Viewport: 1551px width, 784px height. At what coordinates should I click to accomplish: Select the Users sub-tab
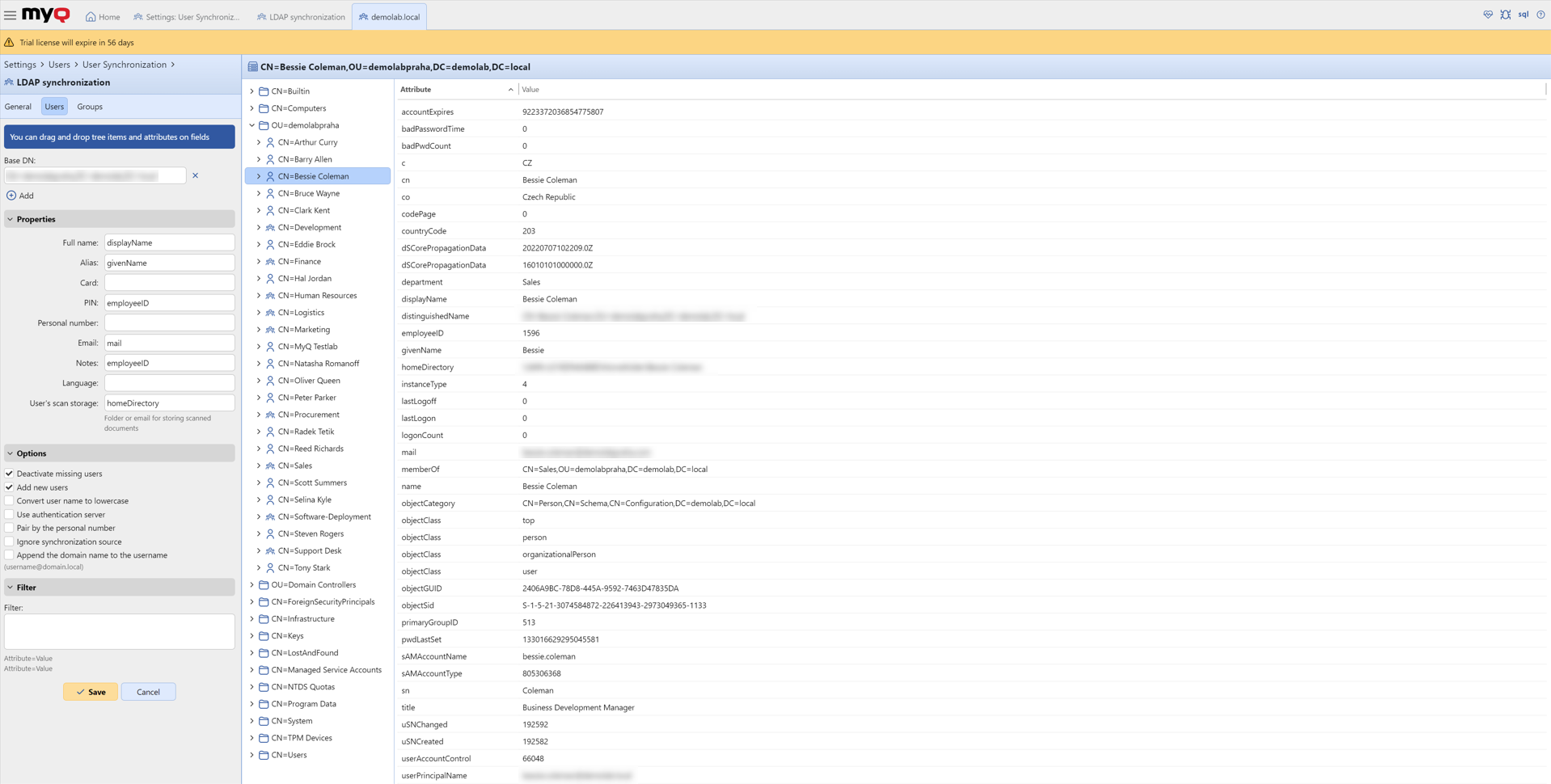[54, 107]
